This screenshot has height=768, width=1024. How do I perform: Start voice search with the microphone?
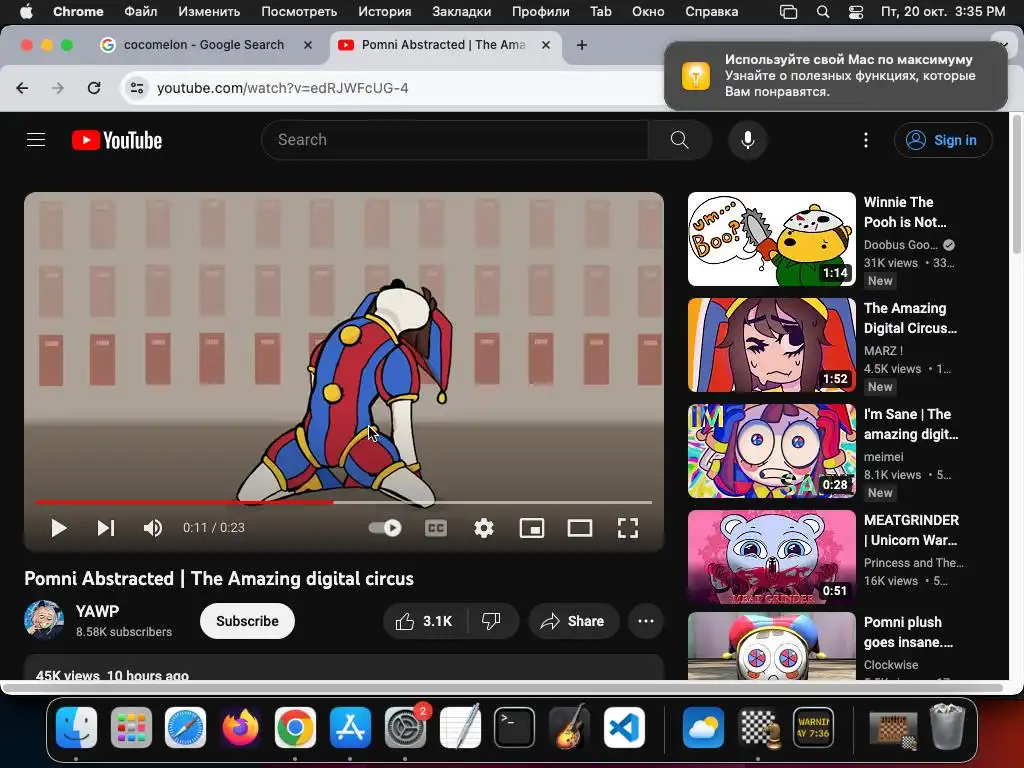click(748, 140)
